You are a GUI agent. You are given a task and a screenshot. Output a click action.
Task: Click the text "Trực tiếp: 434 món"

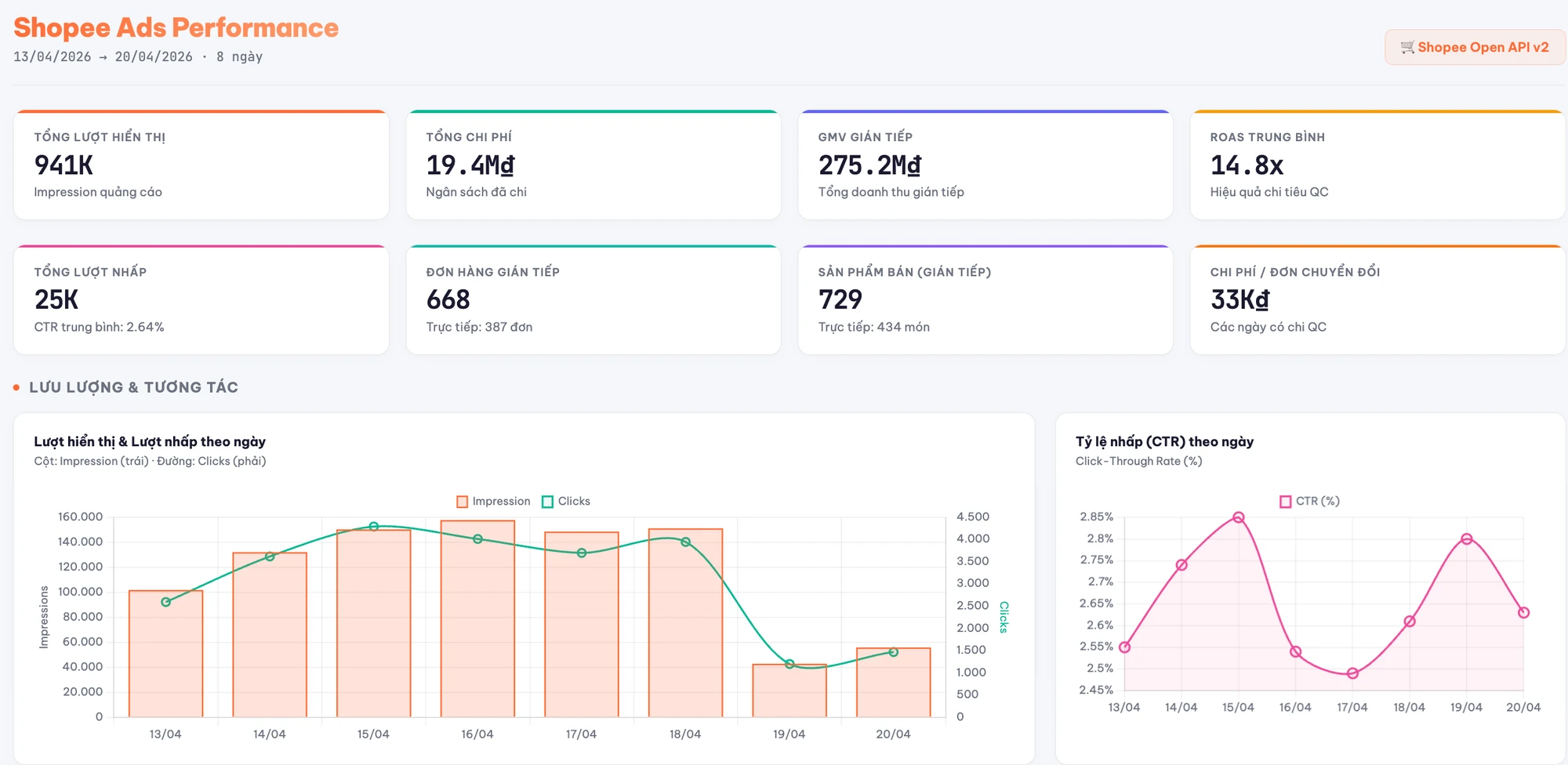click(x=874, y=327)
